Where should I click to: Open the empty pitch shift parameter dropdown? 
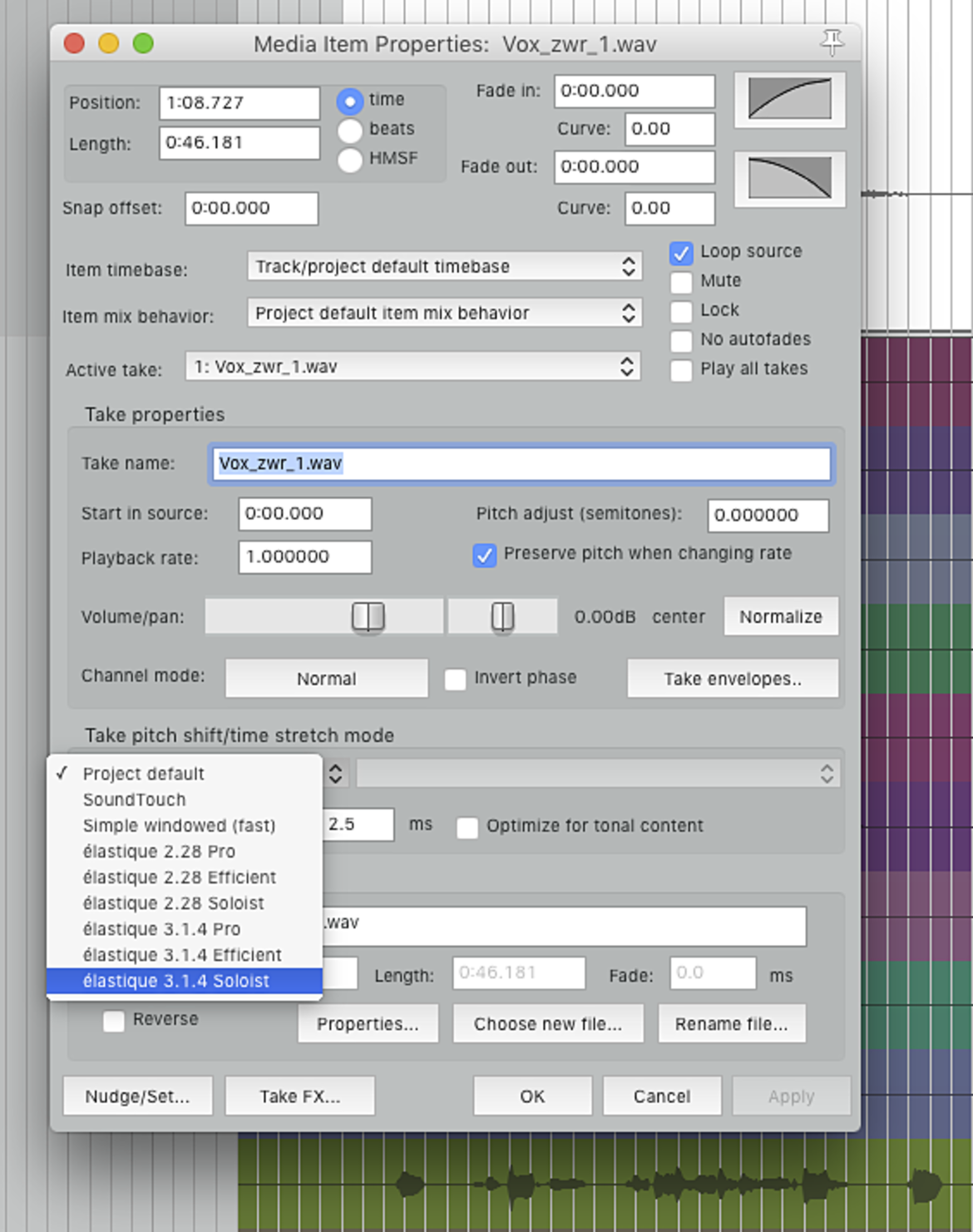click(x=598, y=774)
